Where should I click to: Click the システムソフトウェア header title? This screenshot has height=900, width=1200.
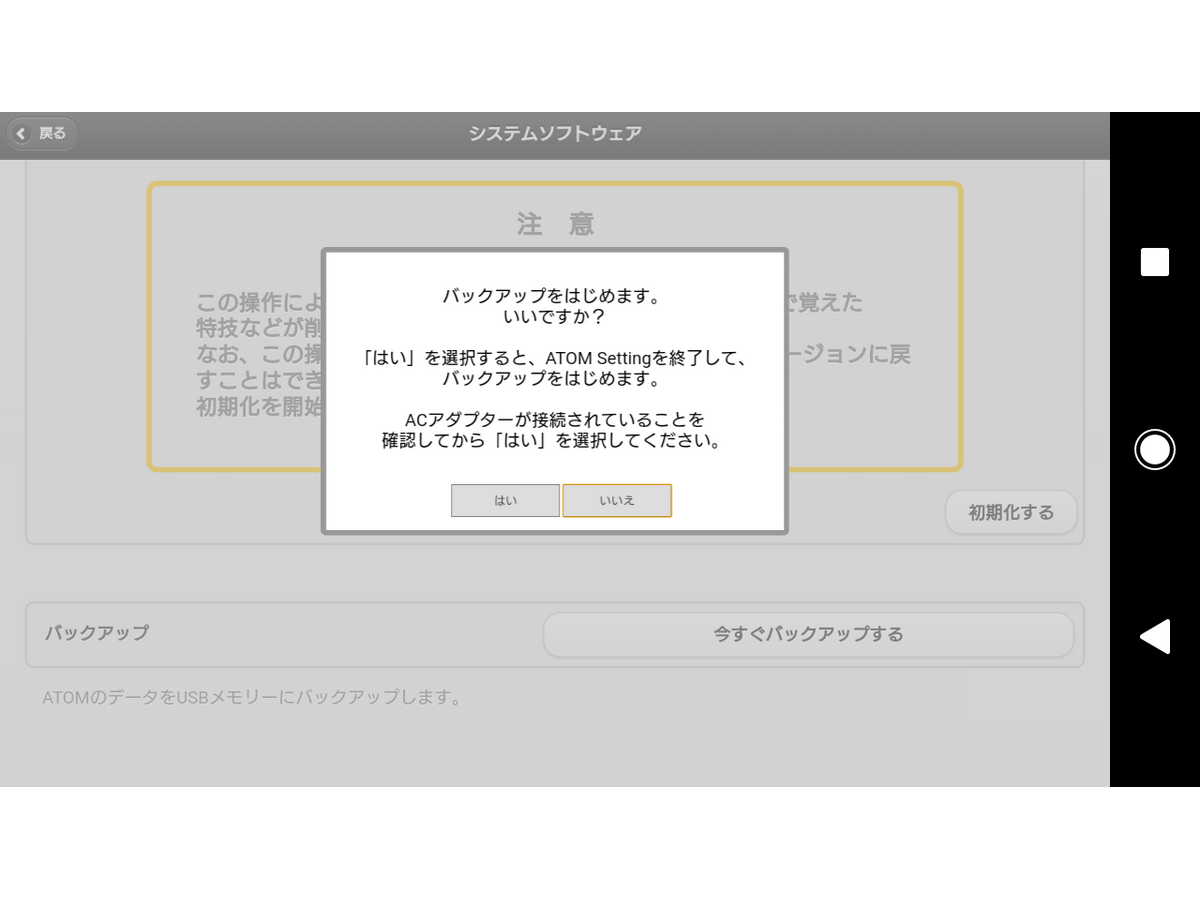[555, 134]
